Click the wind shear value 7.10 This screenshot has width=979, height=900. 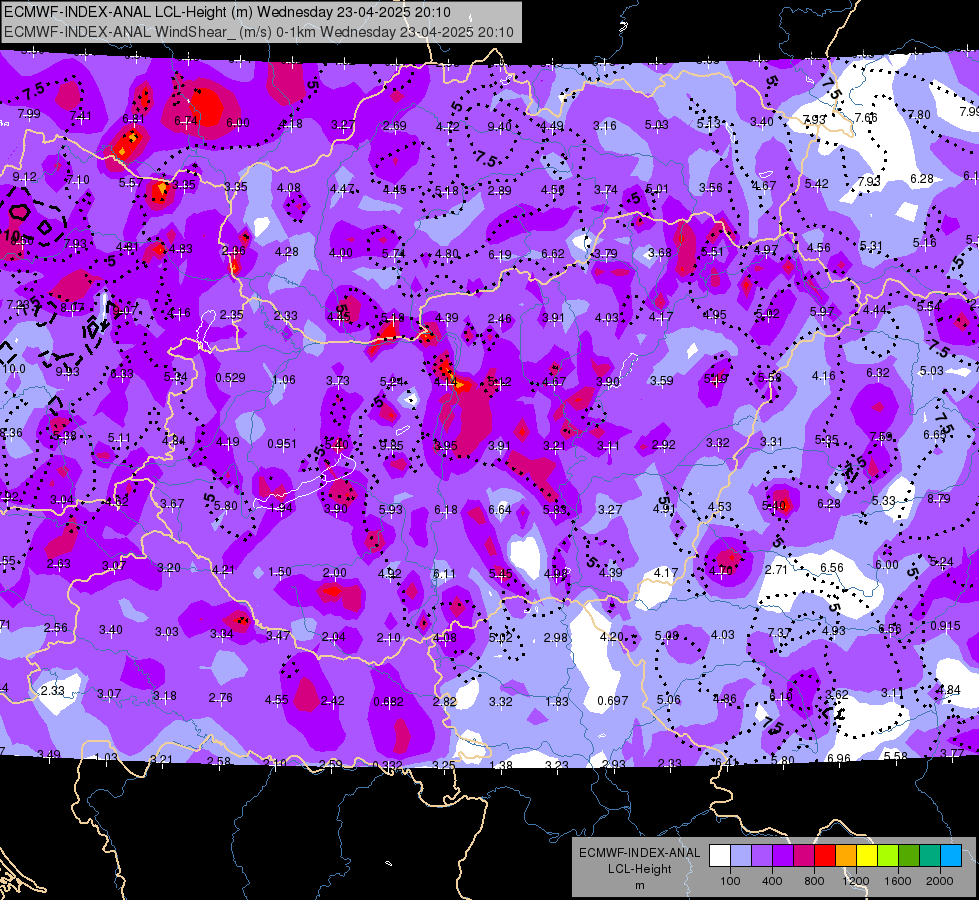[78, 179]
